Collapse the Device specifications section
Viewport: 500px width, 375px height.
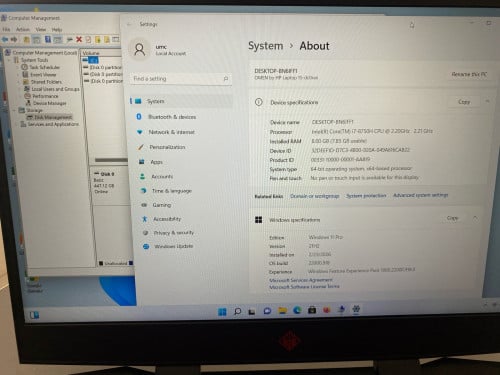tap(487, 101)
